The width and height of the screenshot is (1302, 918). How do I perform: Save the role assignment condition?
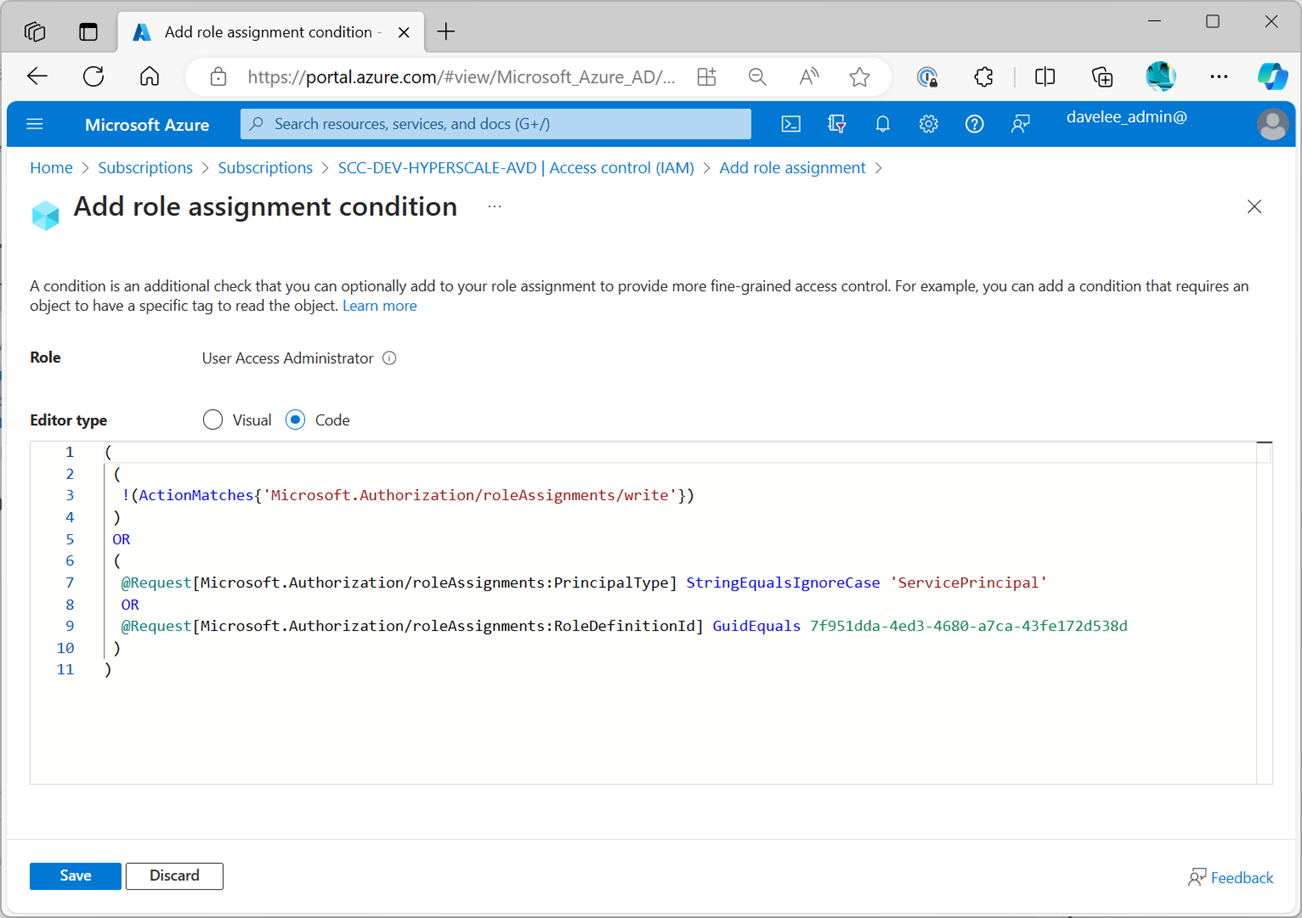(75, 876)
